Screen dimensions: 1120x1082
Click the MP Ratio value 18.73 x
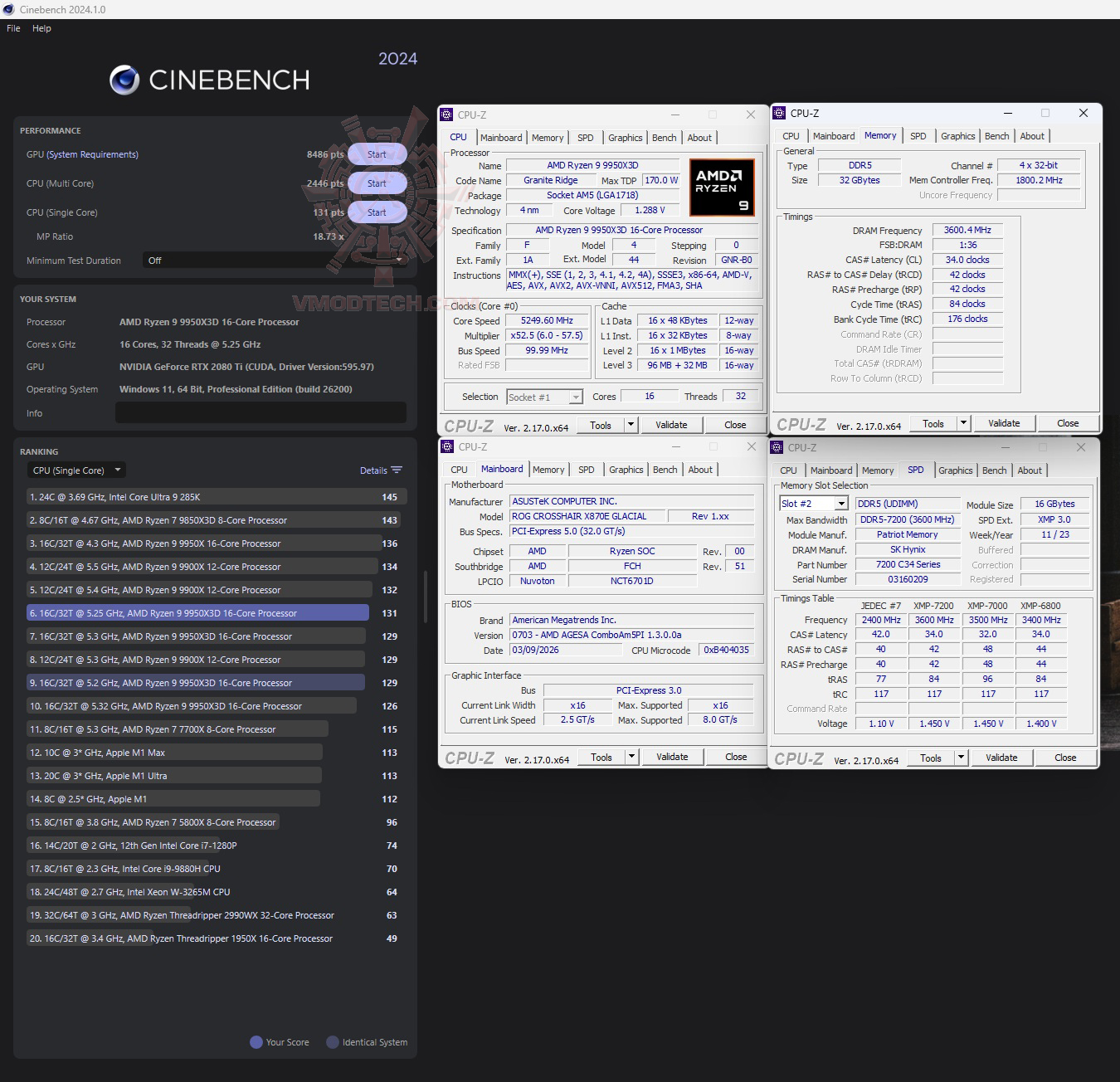tap(329, 236)
